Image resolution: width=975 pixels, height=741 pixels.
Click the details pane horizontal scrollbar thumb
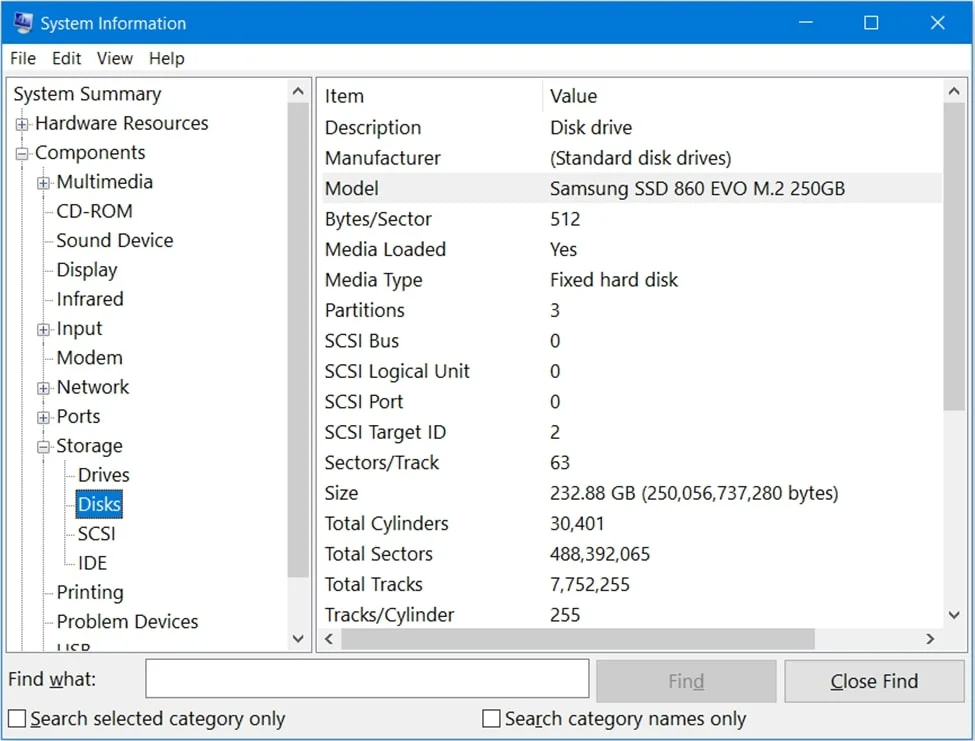[x=578, y=639]
